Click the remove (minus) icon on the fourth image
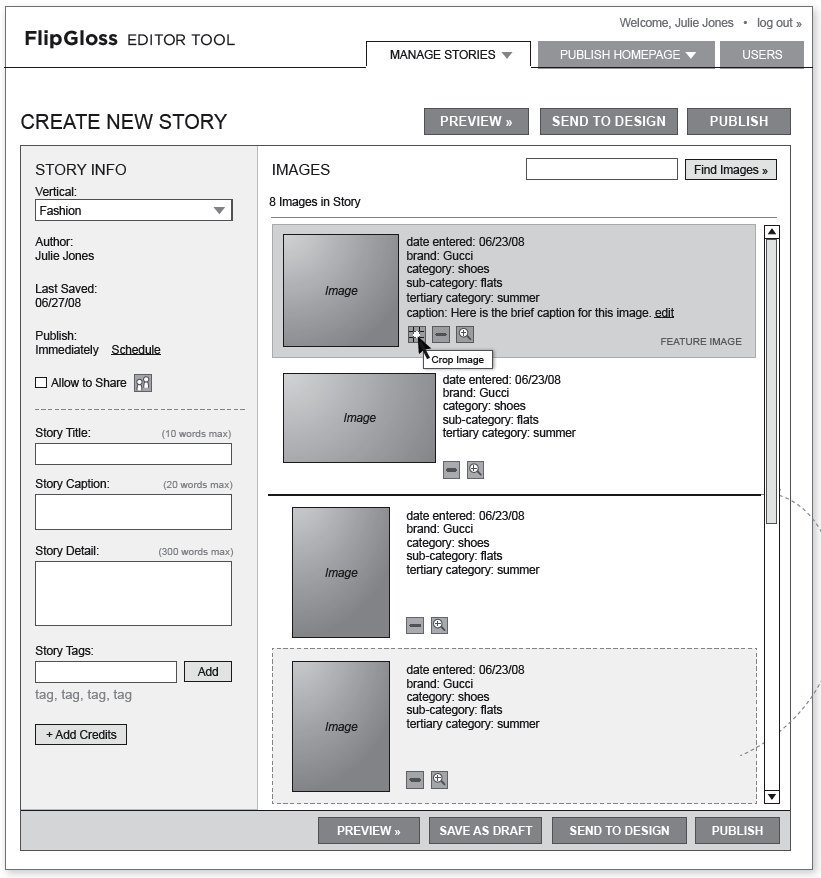Screen dimensions: 821x878 point(415,780)
